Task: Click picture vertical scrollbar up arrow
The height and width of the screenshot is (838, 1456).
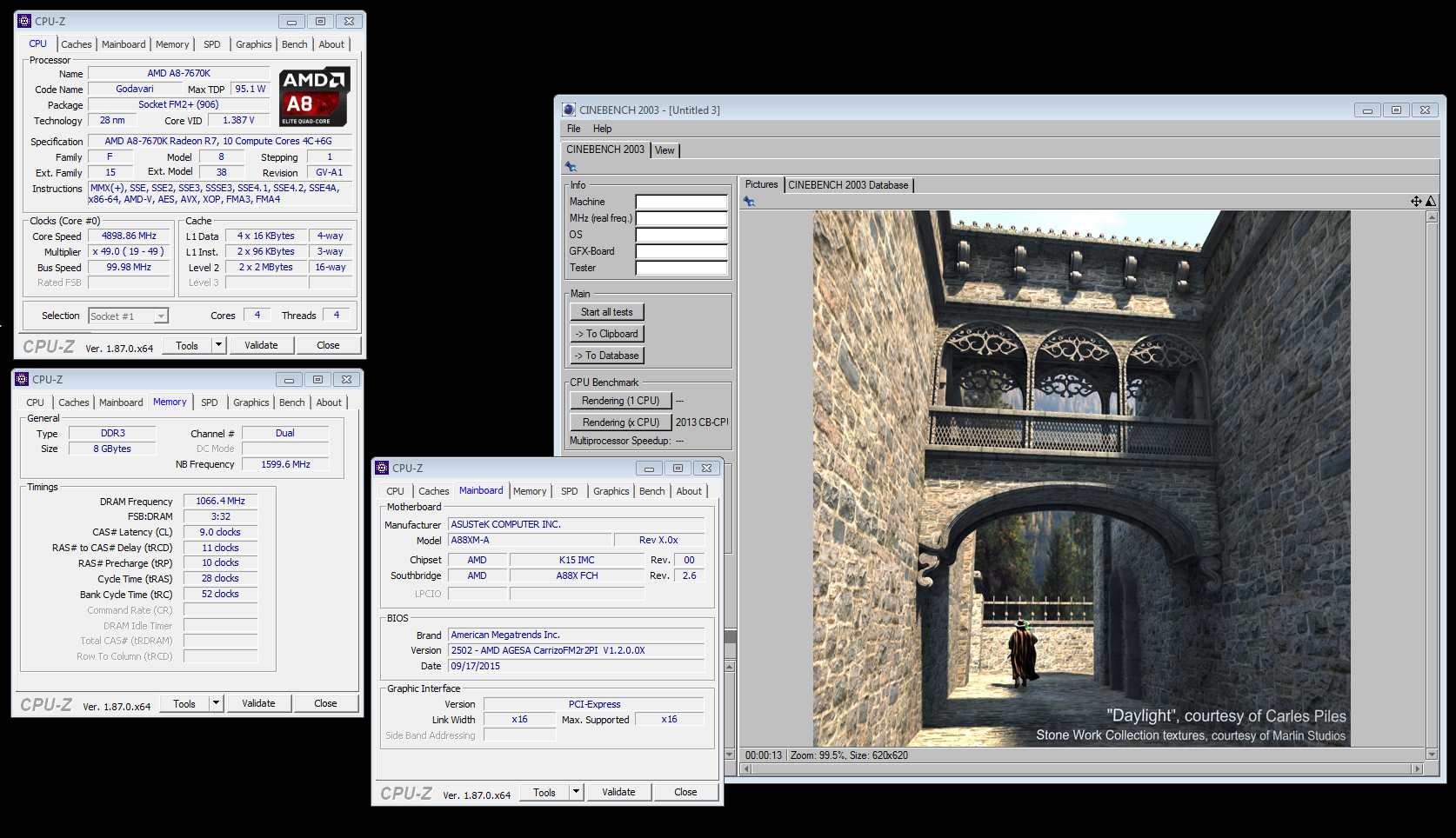Action: click(x=1432, y=217)
